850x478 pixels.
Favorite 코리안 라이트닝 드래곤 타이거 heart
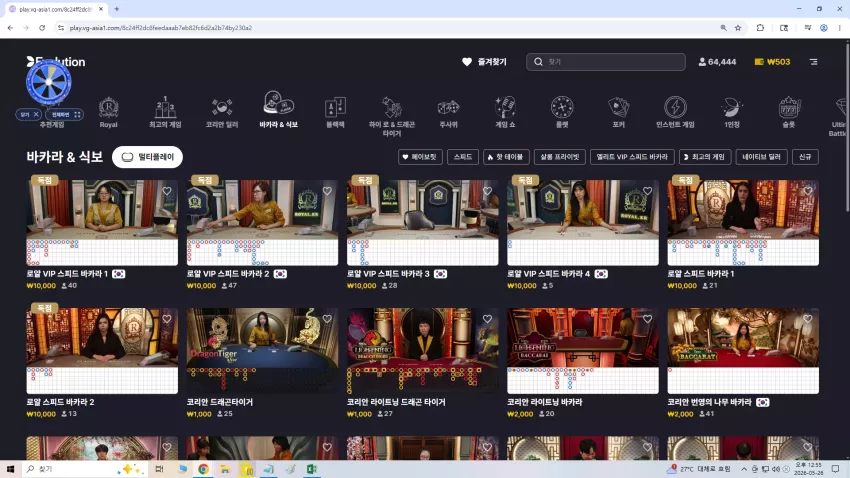tap(487, 319)
